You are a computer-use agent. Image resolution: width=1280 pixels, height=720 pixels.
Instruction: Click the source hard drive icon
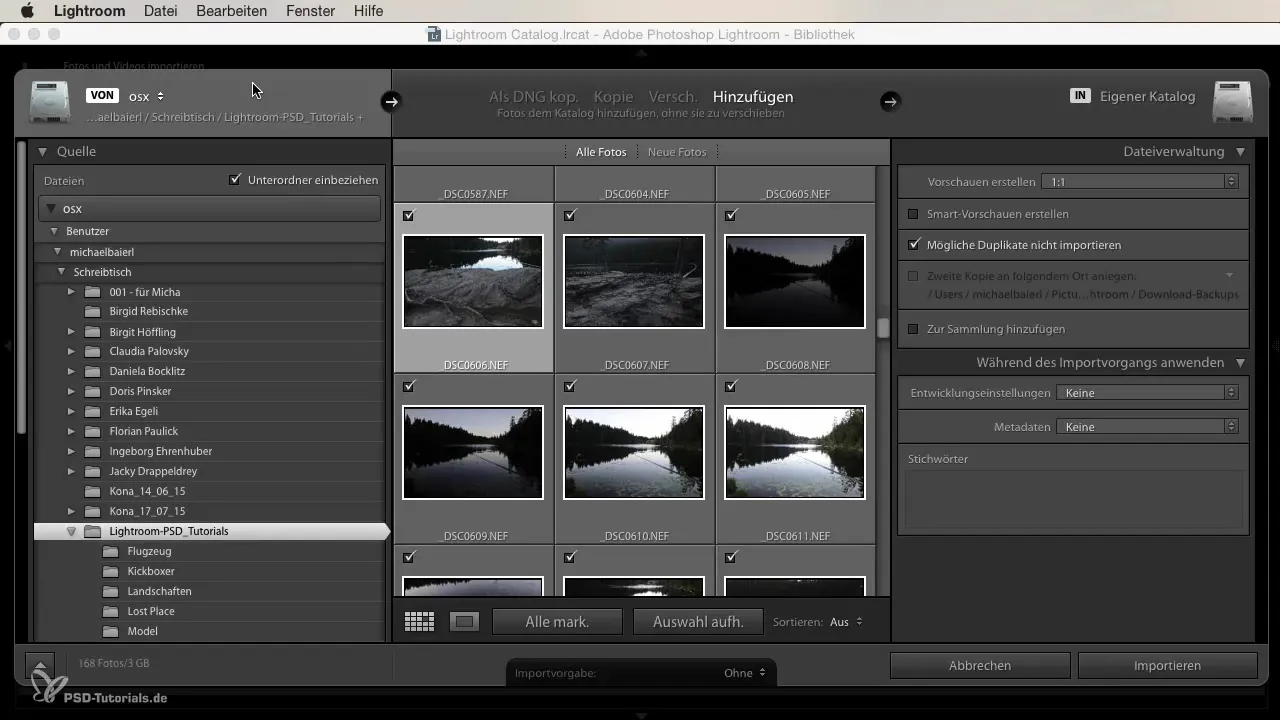tap(49, 102)
